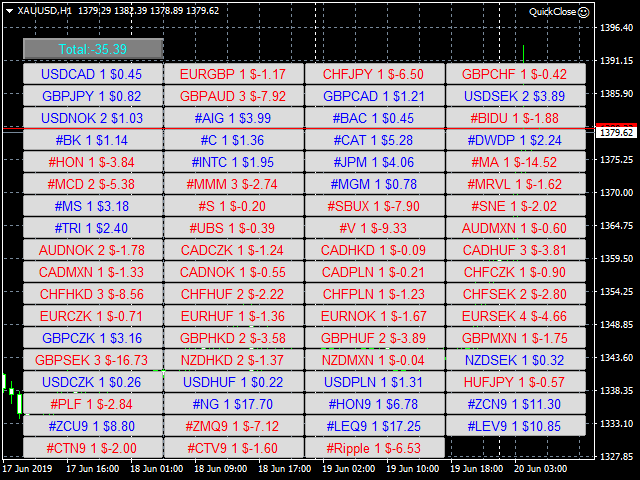Click #UBS 1 $-0.39 button
This screenshot has height=480, width=640.
coord(234,228)
